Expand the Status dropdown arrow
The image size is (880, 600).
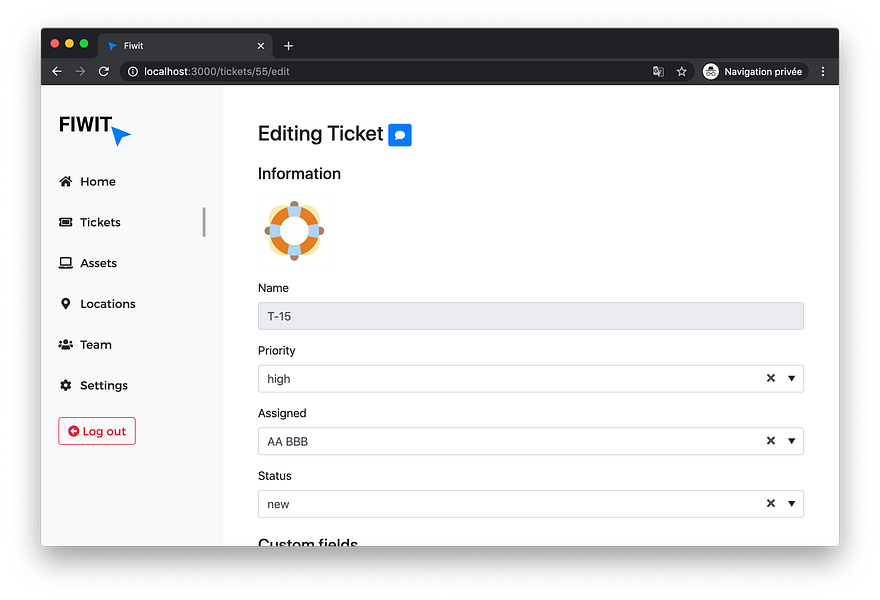tap(791, 503)
